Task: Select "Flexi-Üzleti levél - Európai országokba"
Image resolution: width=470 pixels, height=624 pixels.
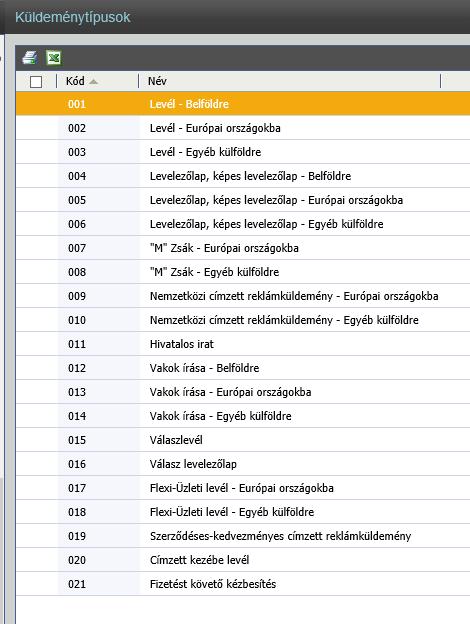Action: click(242, 488)
